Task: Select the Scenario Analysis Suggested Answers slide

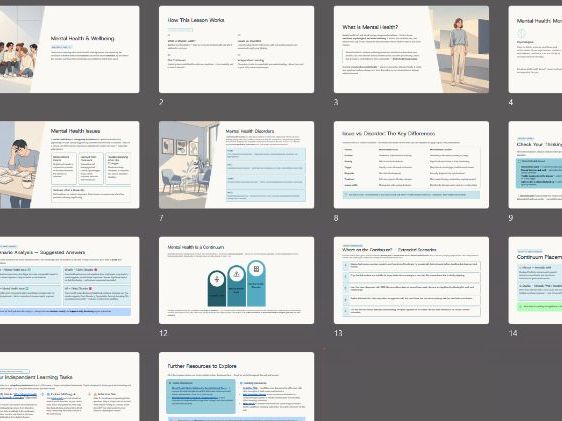Action: 70,281
